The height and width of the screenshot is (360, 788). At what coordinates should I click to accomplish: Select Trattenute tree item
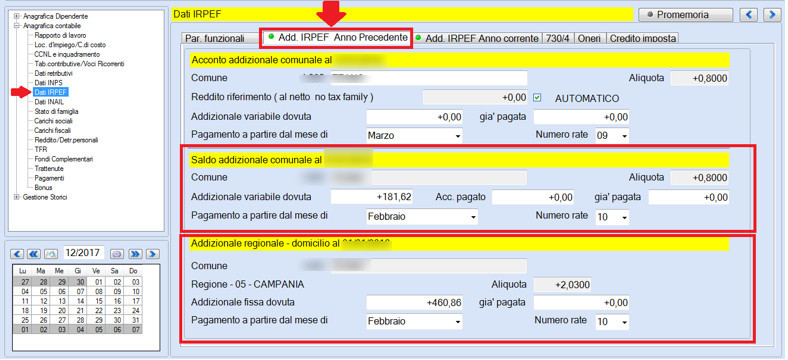(x=49, y=168)
